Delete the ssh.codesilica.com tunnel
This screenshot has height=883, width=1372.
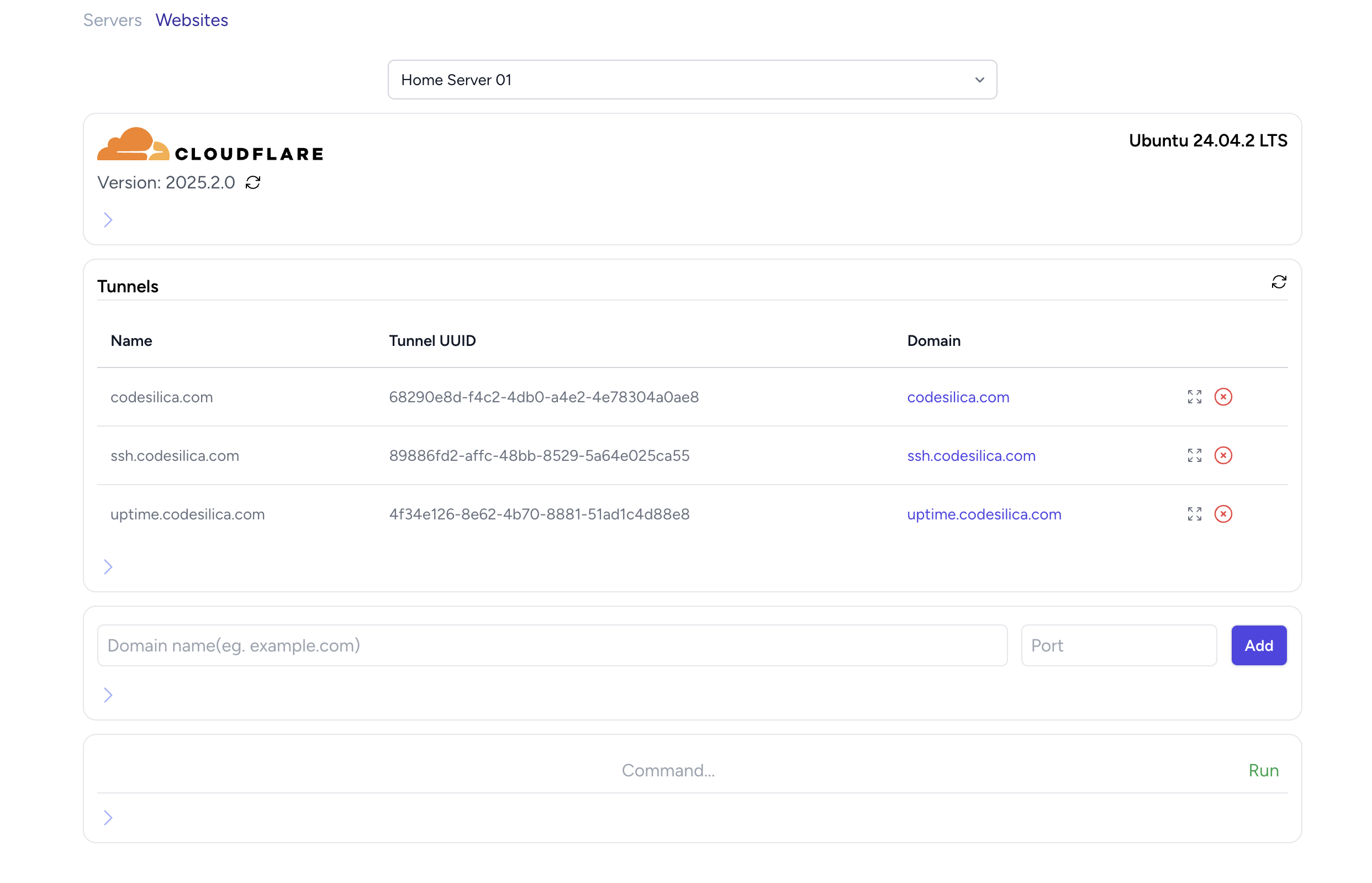(x=1222, y=455)
